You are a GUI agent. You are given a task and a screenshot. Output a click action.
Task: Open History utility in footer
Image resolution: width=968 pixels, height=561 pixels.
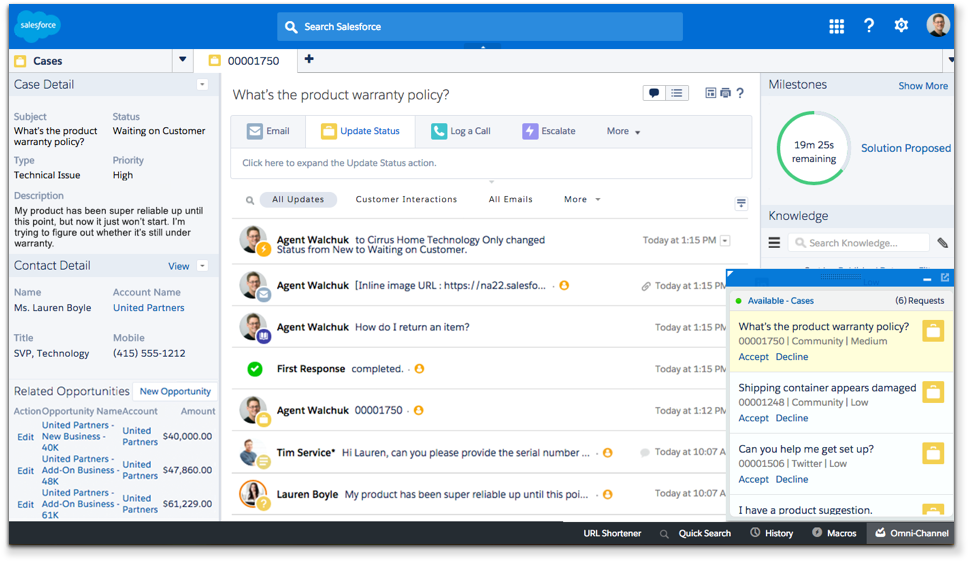pos(772,533)
